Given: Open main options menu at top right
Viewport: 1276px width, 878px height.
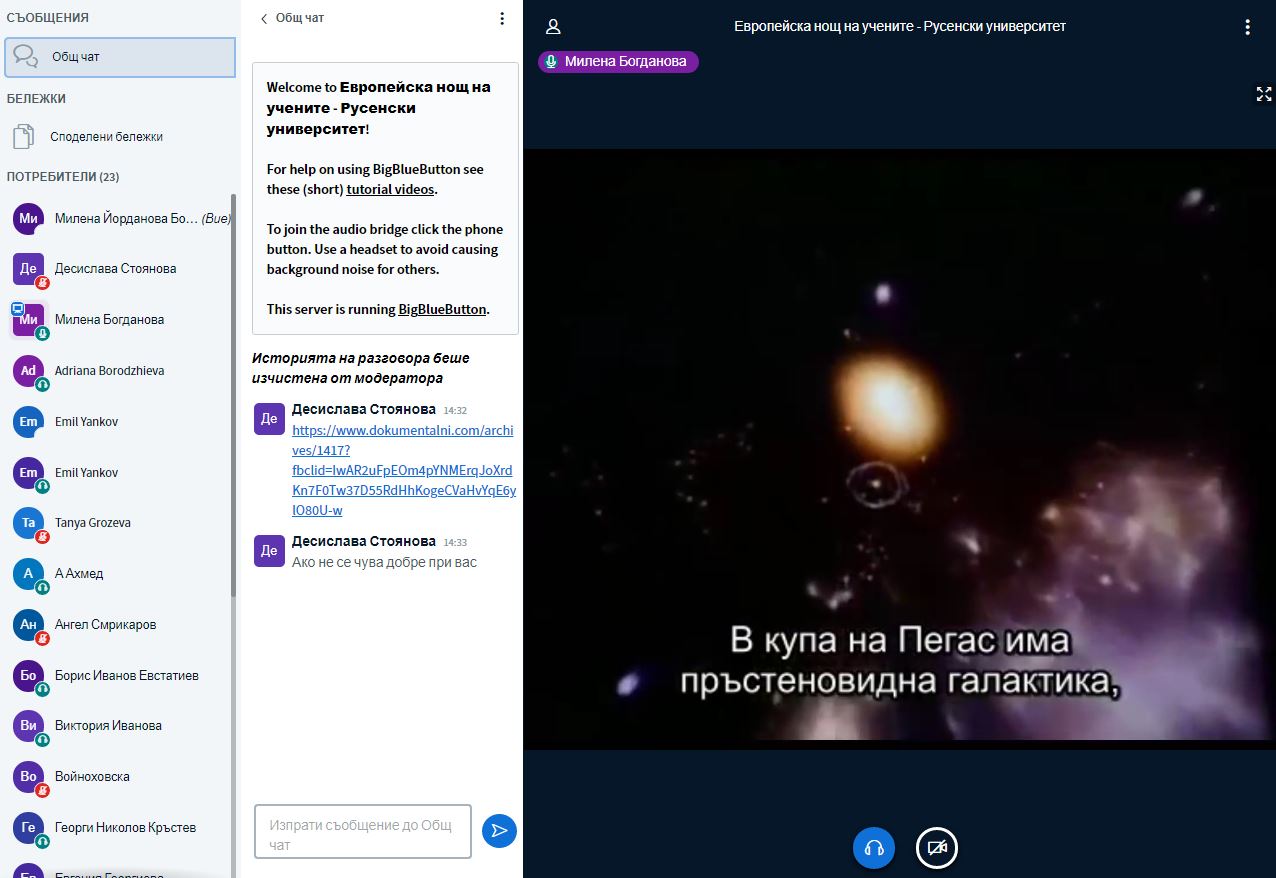Looking at the screenshot, I should 1247,27.
